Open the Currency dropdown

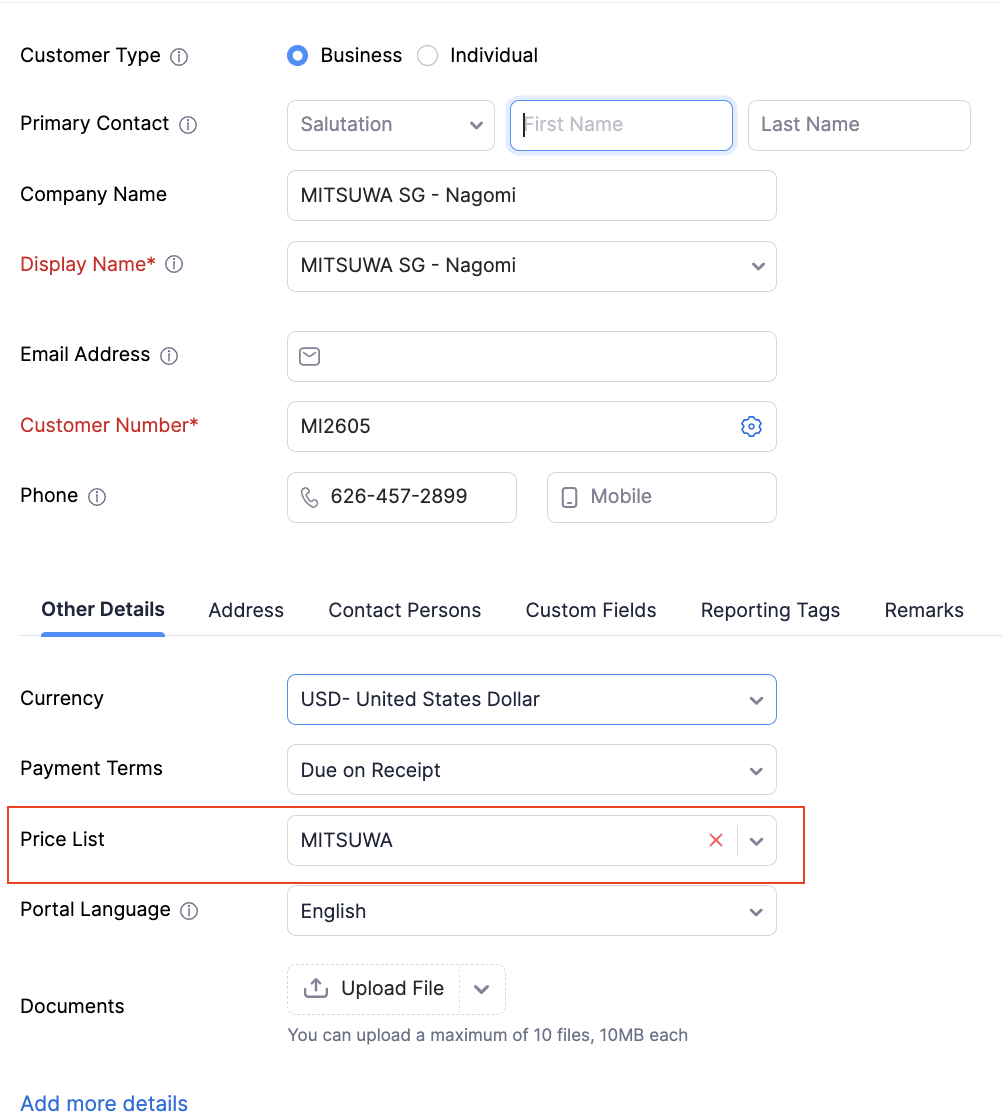point(532,700)
